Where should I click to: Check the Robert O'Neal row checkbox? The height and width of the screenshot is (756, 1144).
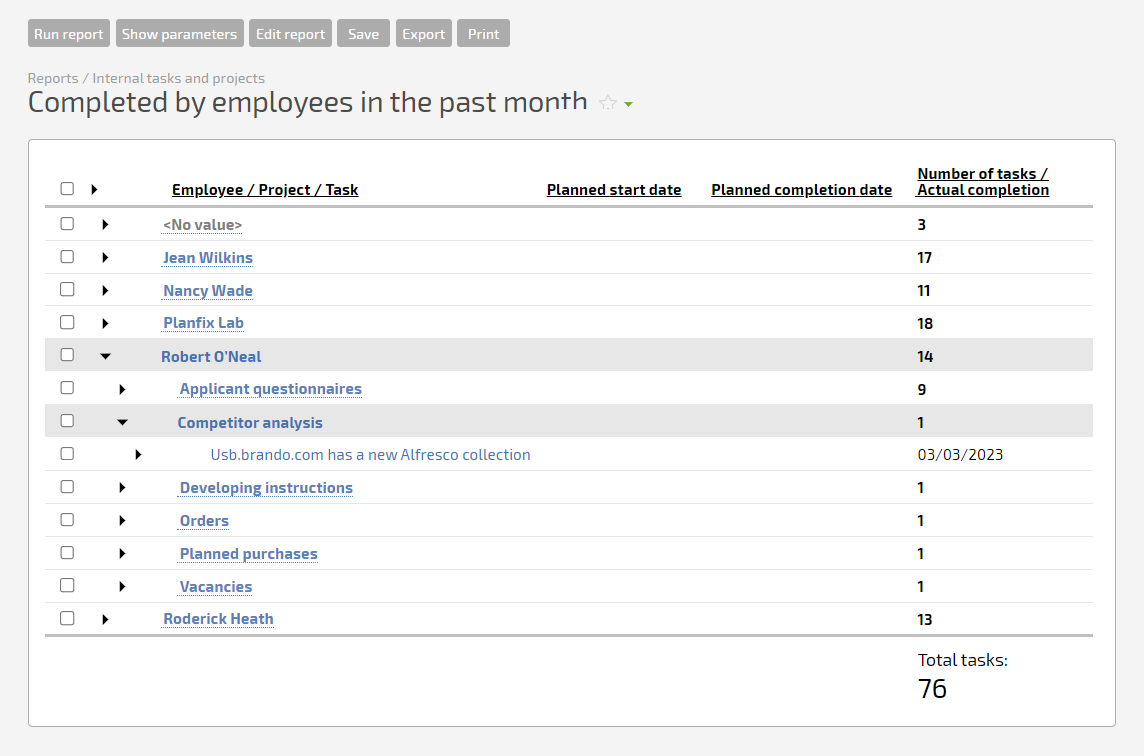point(67,355)
